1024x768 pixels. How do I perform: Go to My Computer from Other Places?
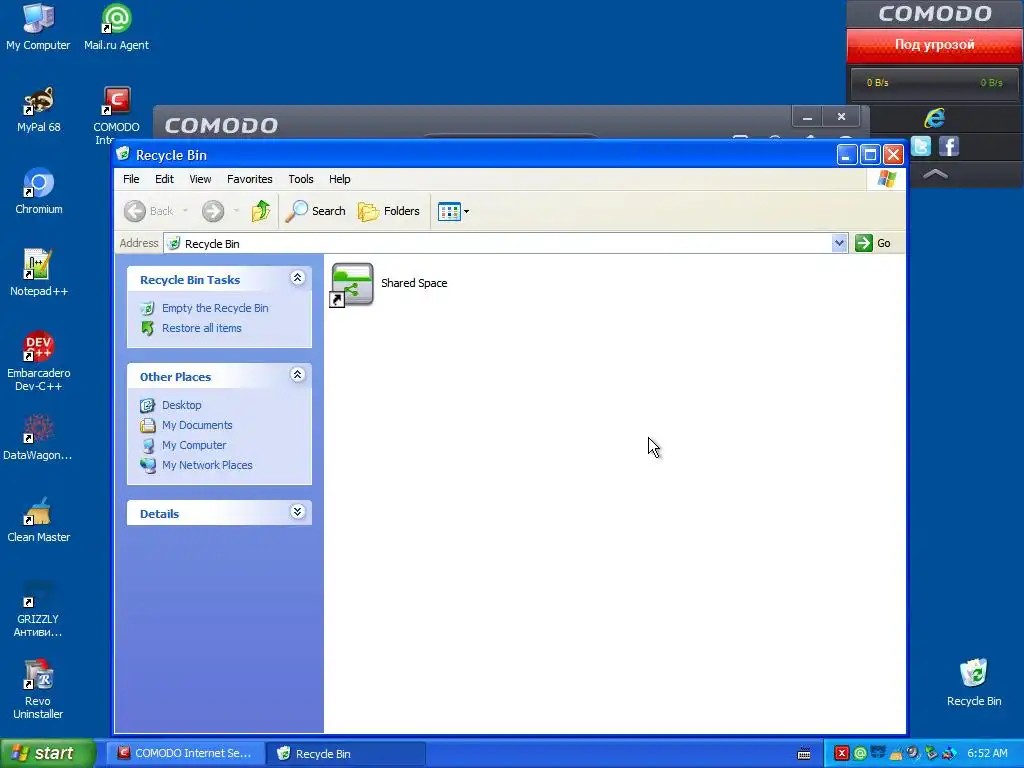pyautogui.click(x=194, y=445)
